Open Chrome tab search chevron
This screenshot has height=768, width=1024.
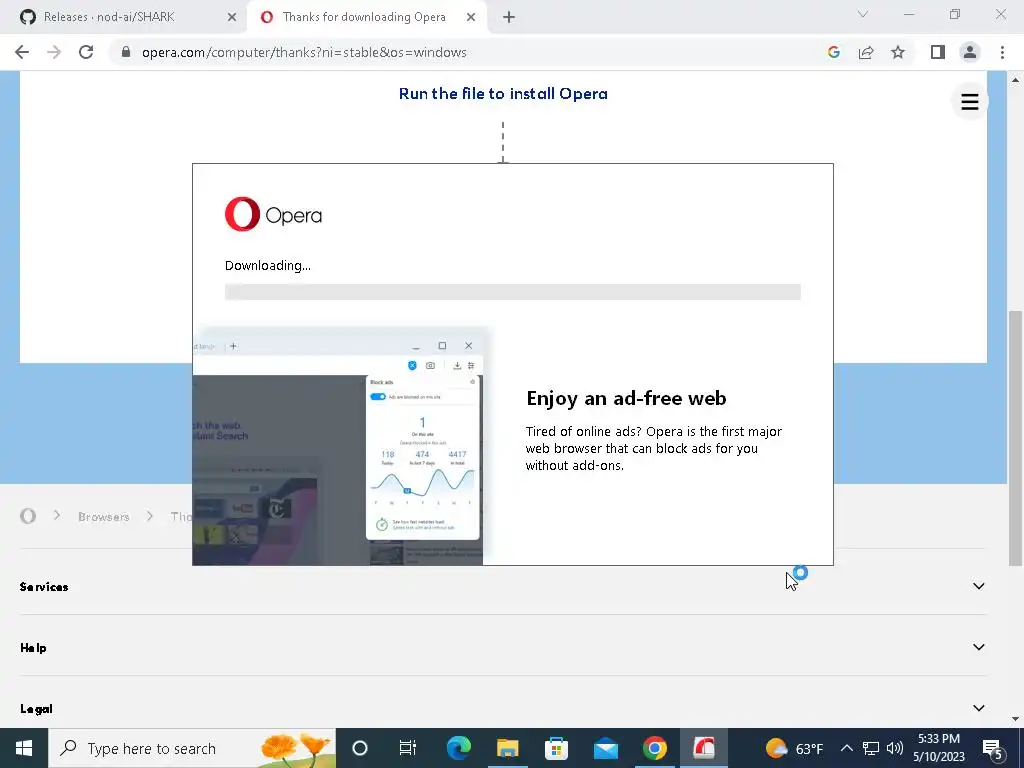click(x=863, y=14)
